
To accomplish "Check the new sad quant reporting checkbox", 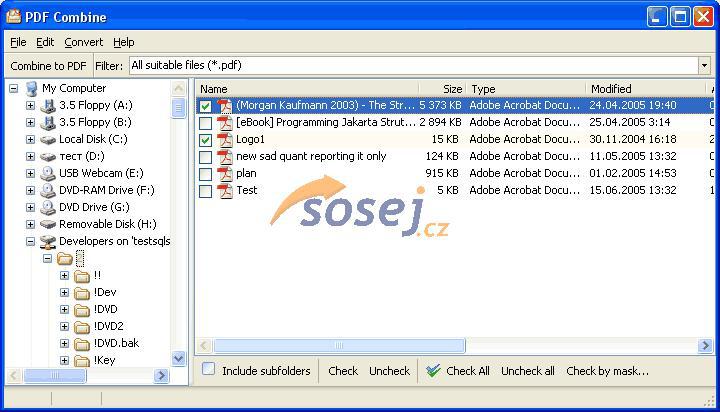I will tap(205, 157).
